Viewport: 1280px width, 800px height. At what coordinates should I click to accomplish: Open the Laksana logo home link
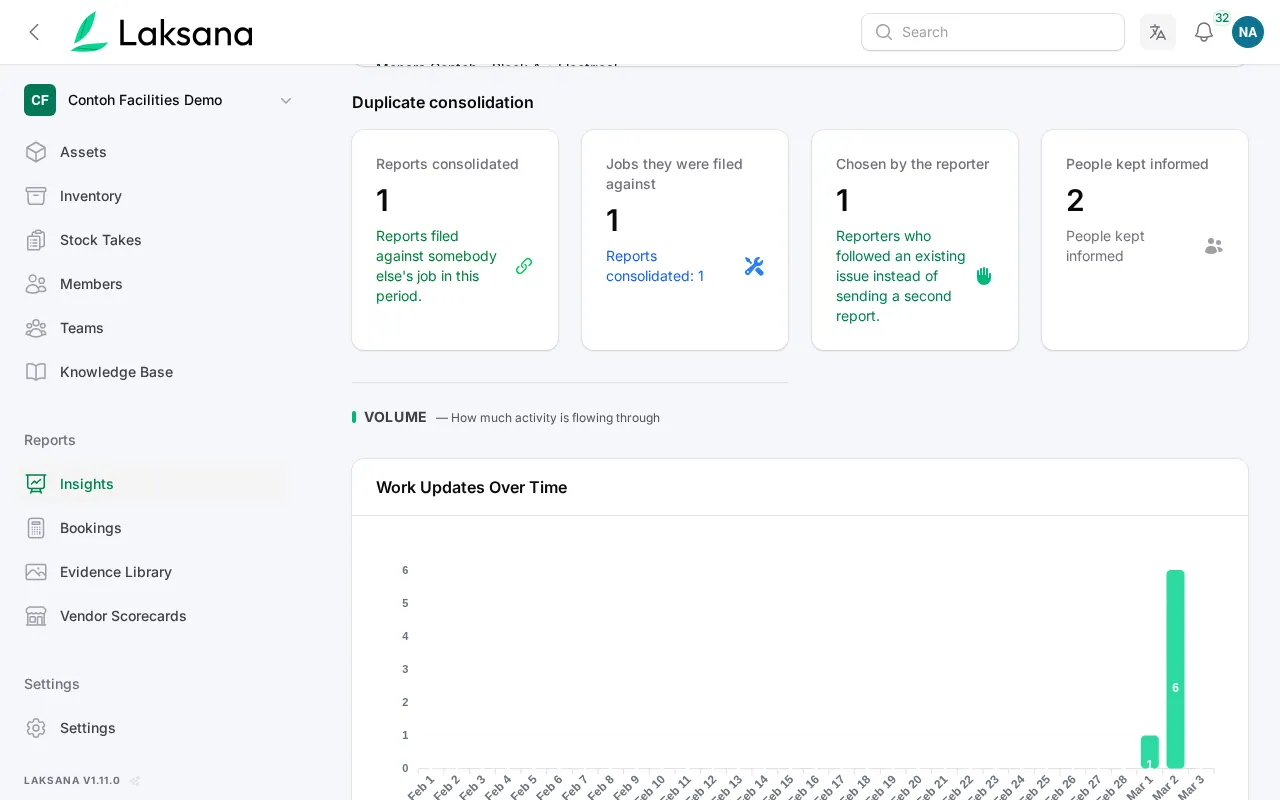click(x=161, y=32)
